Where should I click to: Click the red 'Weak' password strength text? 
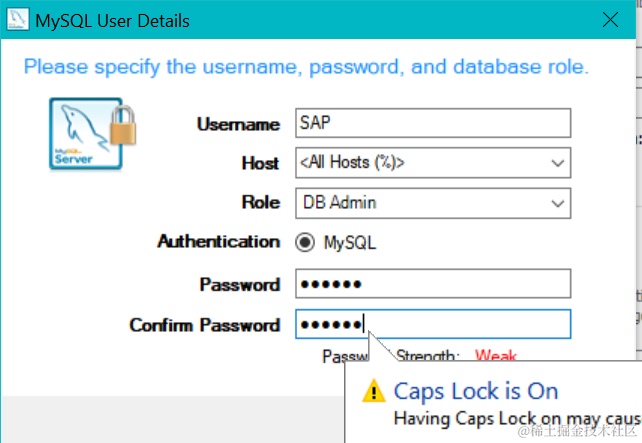(x=495, y=355)
